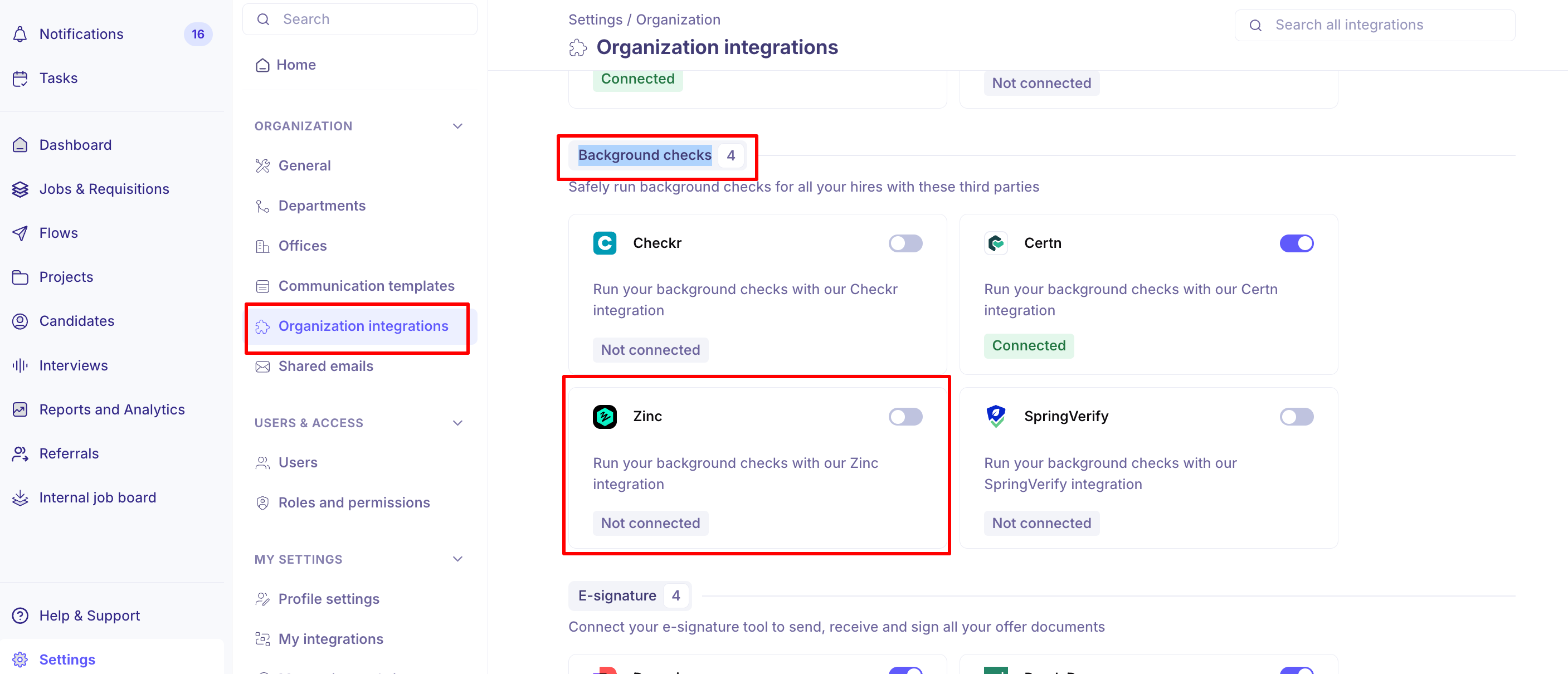
Task: Click the Jobs & Requisitions layers icon
Action: click(20, 189)
